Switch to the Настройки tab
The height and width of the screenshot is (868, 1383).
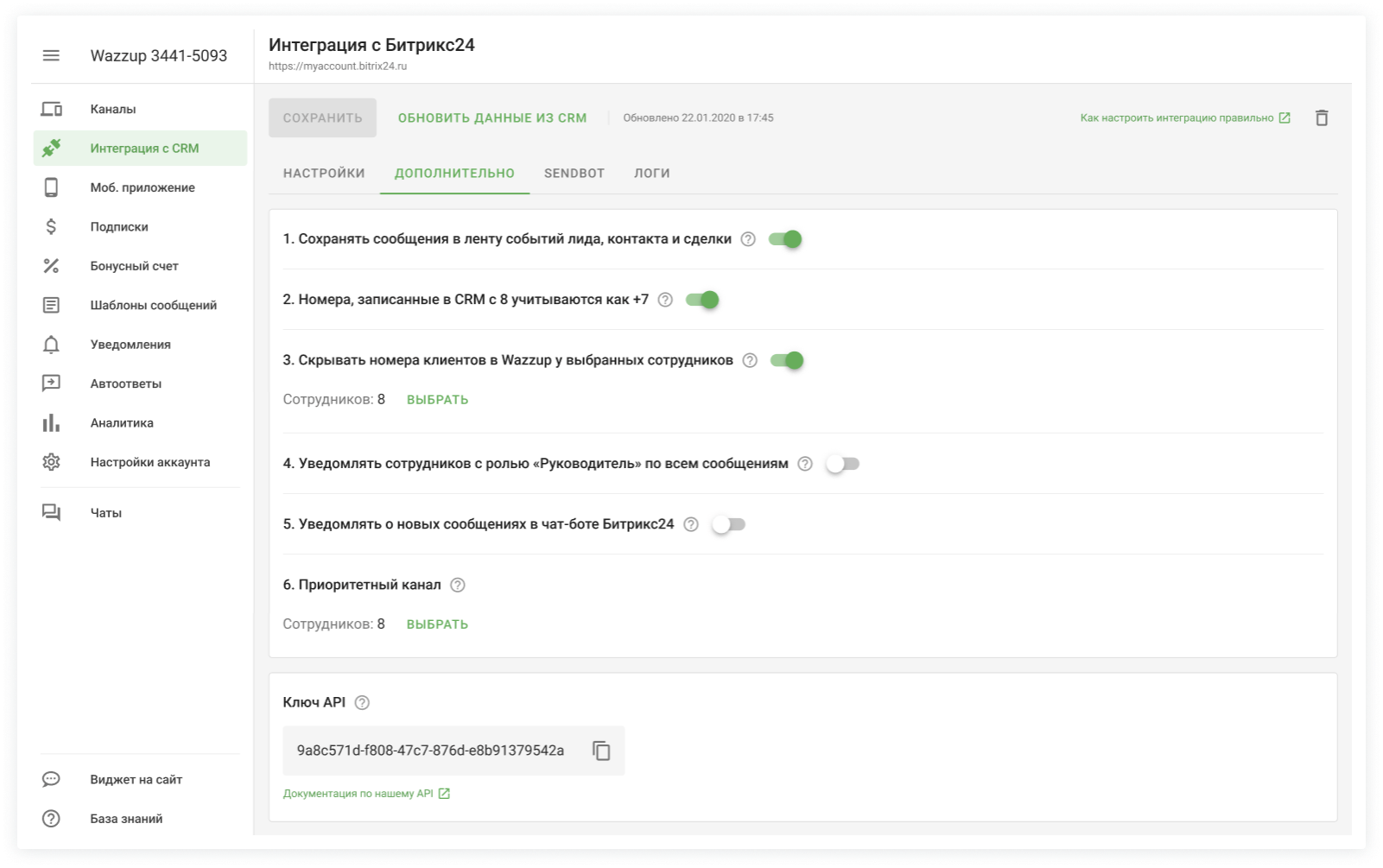click(x=324, y=173)
